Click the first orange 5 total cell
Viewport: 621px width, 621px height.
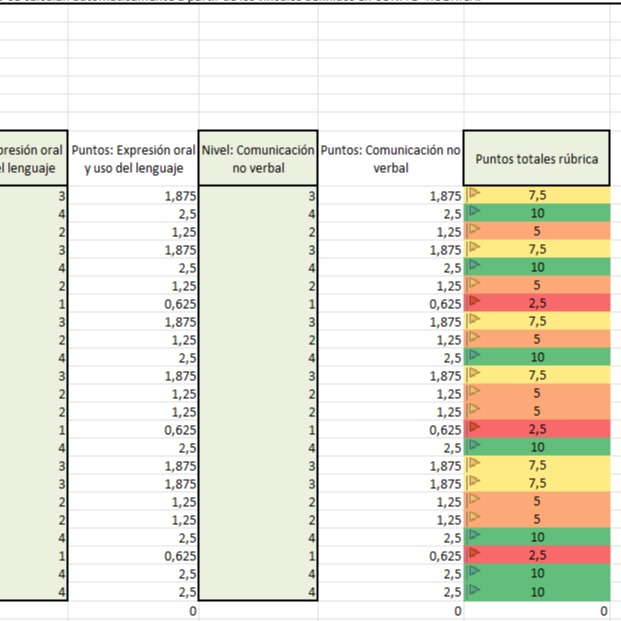click(538, 231)
